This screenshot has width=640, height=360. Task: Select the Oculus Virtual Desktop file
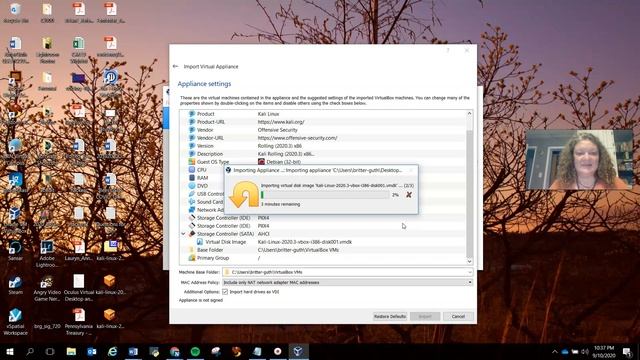[79, 288]
